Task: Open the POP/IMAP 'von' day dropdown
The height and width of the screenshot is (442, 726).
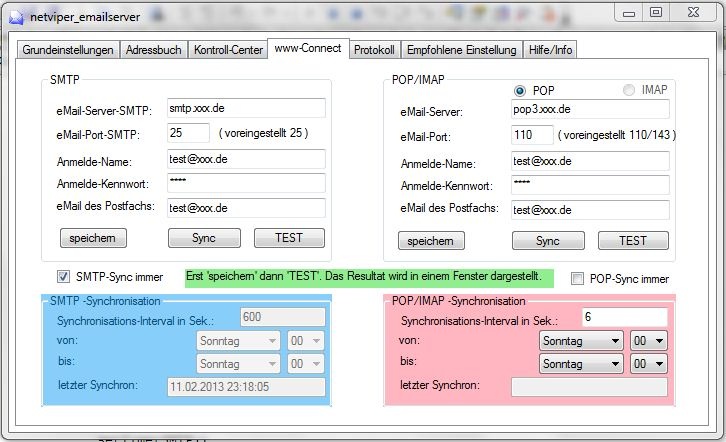Action: [x=581, y=341]
